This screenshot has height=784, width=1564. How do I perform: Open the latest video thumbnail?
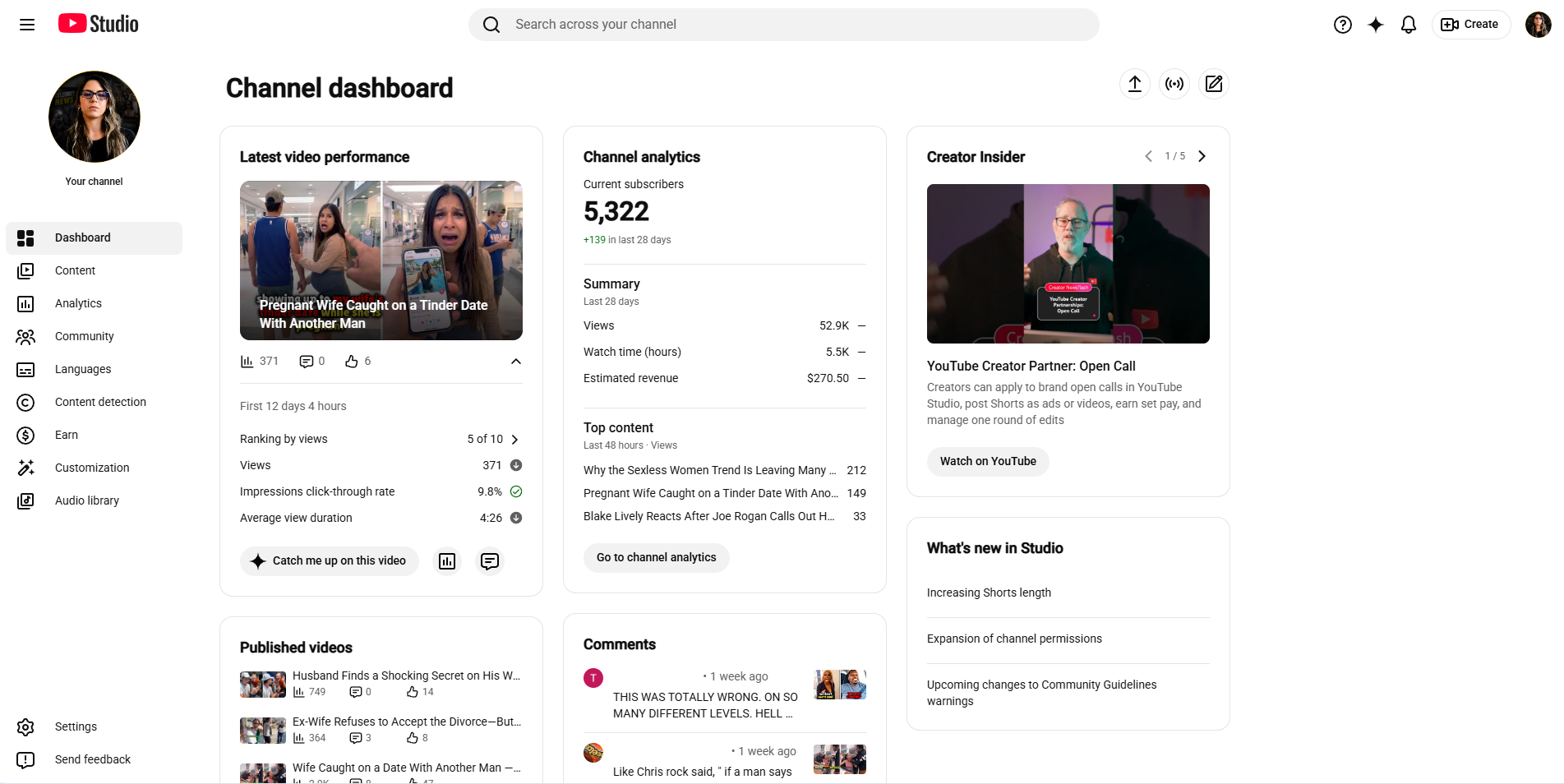(381, 261)
